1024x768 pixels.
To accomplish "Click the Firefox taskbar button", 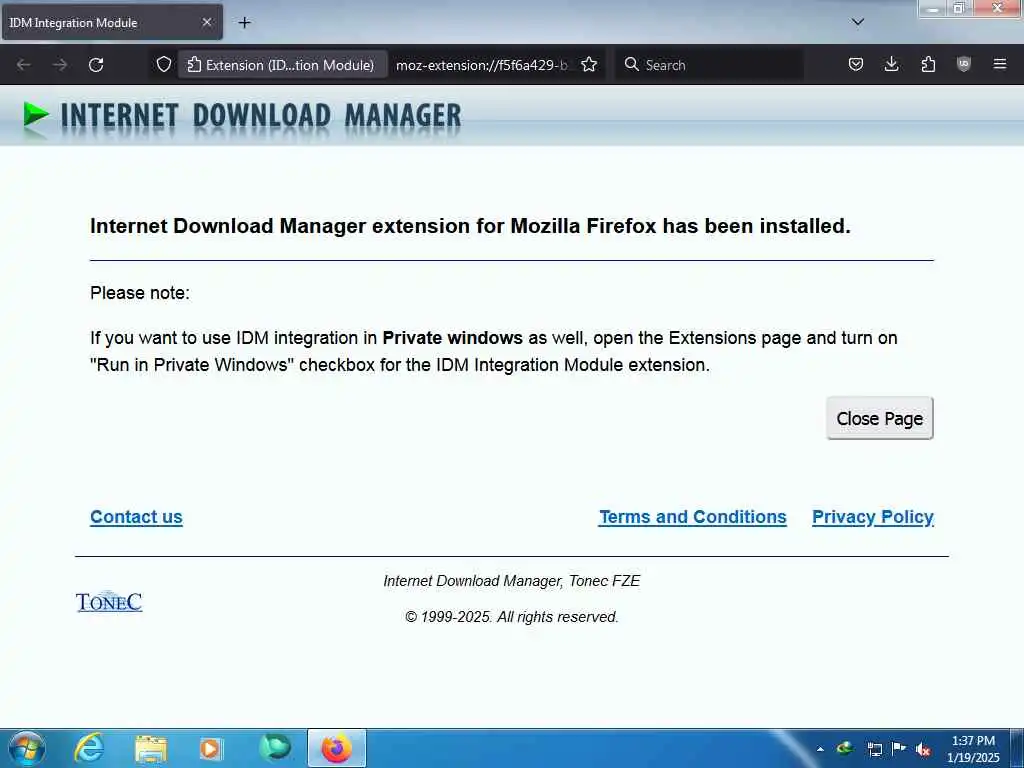I will click(x=336, y=749).
